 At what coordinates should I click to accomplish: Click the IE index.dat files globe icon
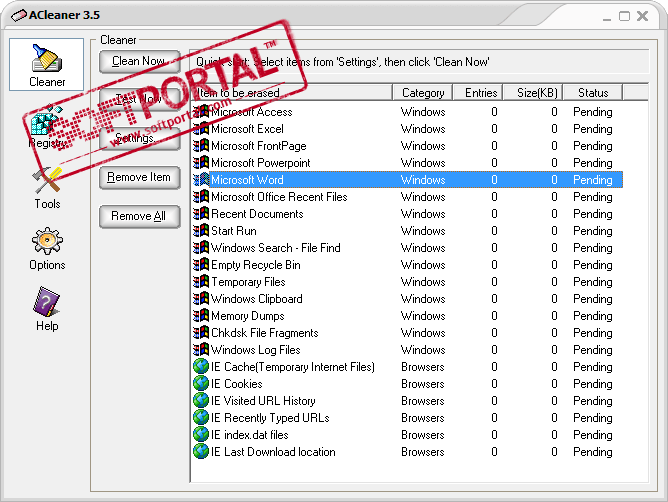pyautogui.click(x=201, y=435)
